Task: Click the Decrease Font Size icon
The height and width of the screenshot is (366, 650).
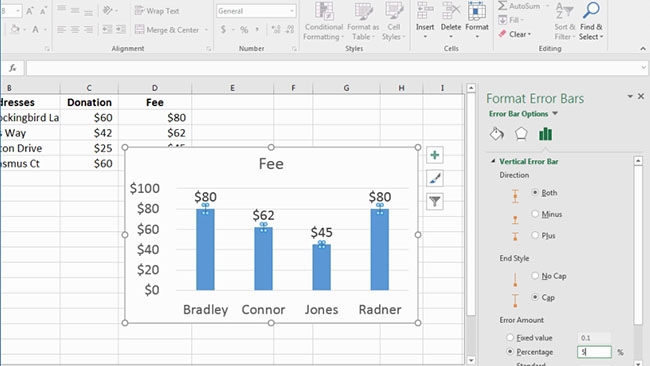Action: click(43, 11)
